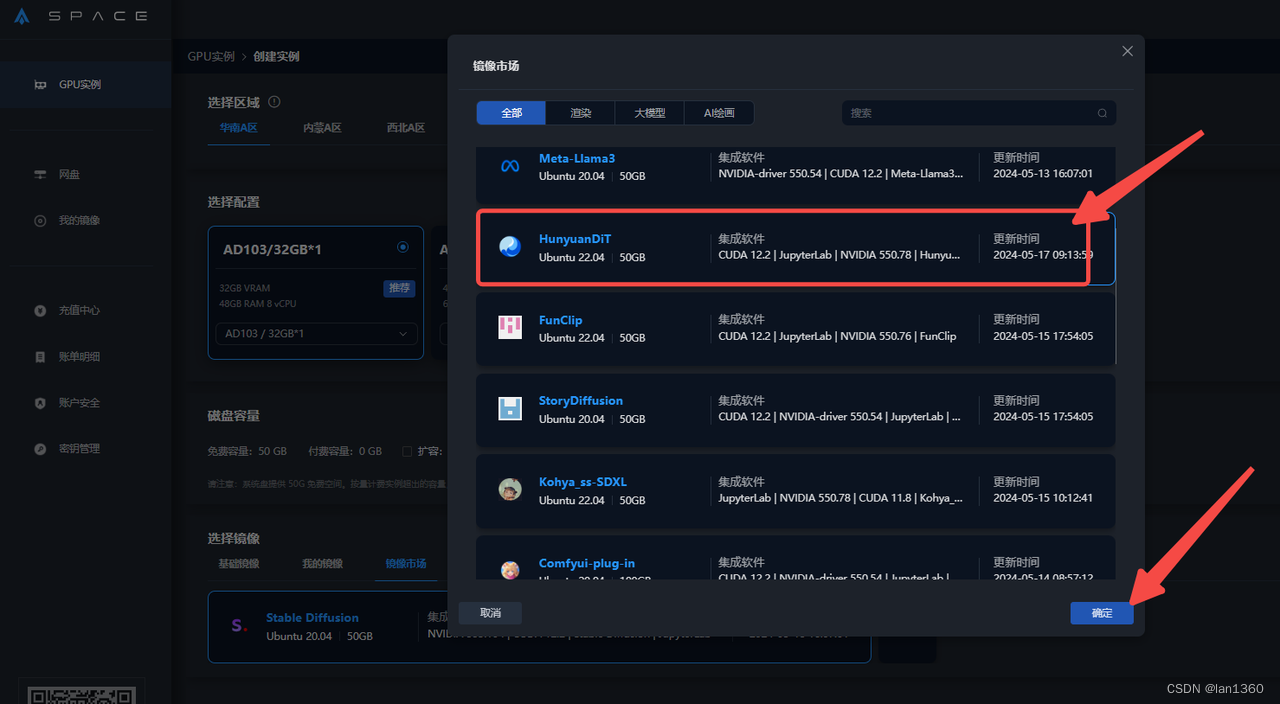Click the Comfyui-plug-in avatar icon

point(510,570)
